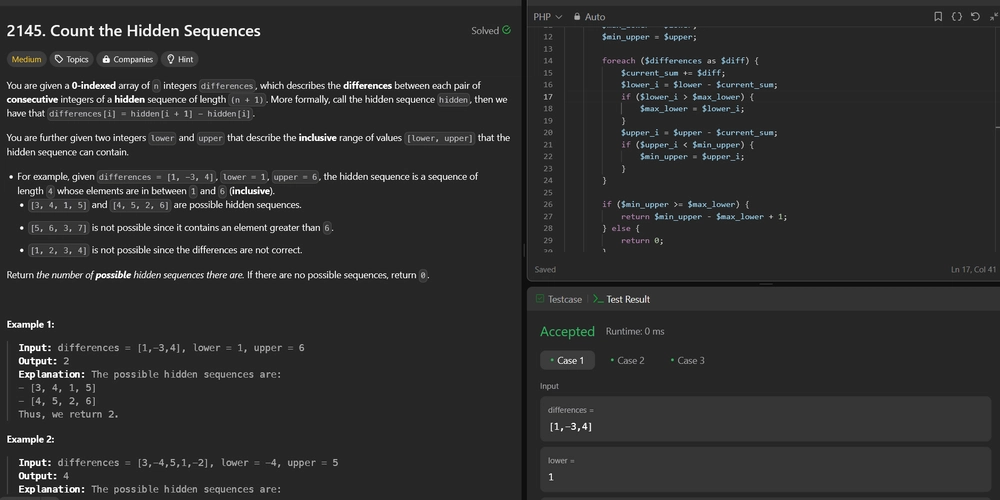The image size is (1000, 500).
Task: Click the Companies lock icon
Action: coord(106,59)
